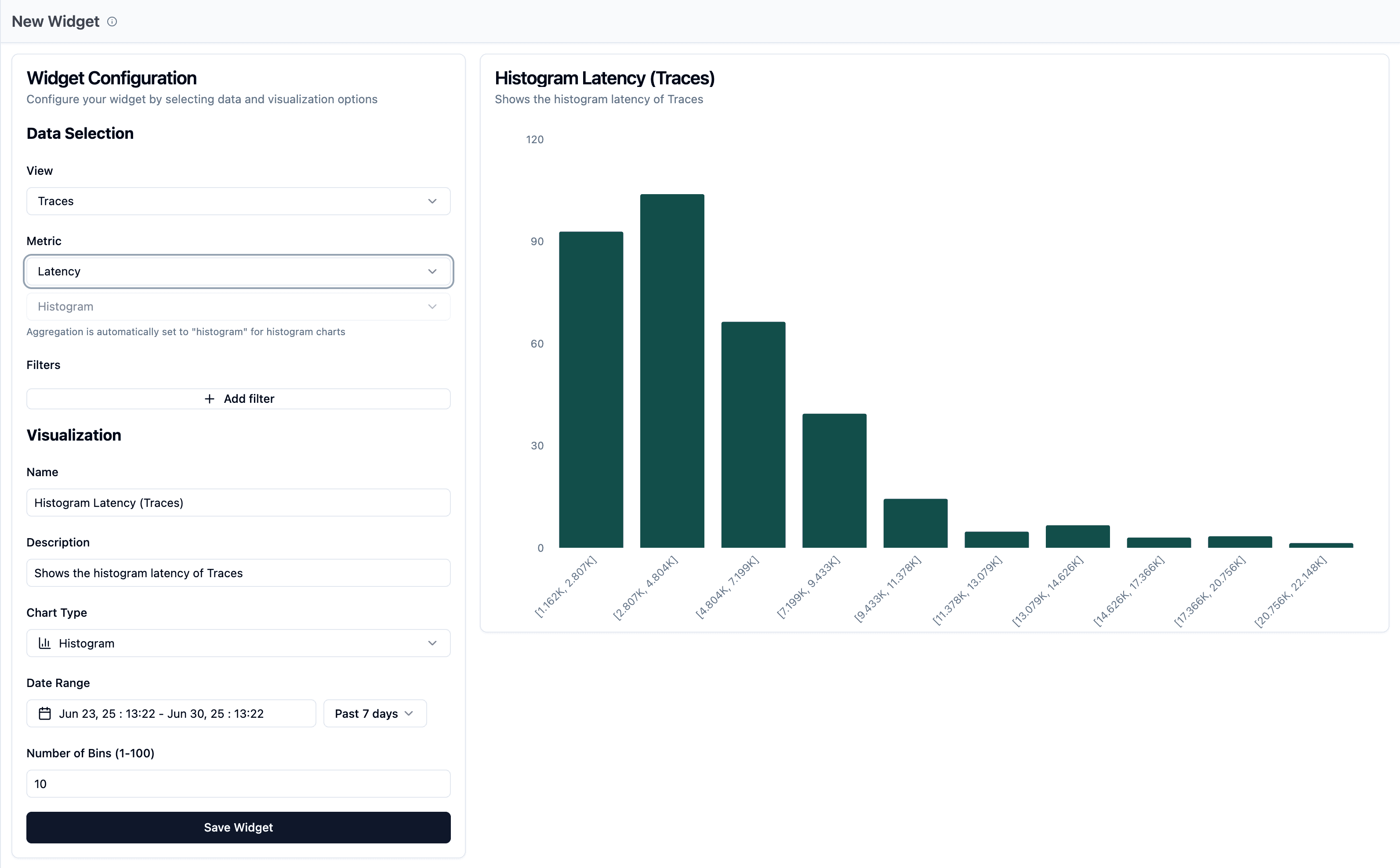Click the Number of Bins input
Viewport: 1400px width, 868px height.
coord(238,783)
